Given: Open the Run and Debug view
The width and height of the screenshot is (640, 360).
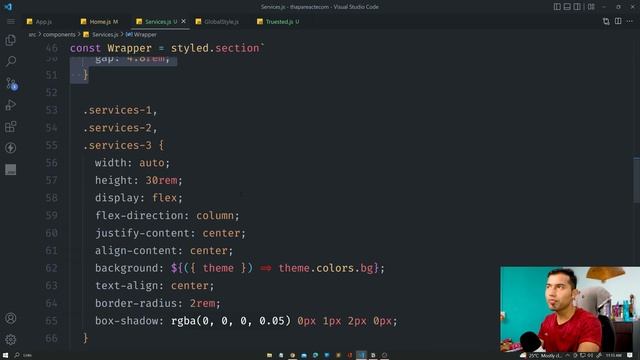Looking at the screenshot, I should 11,105.
